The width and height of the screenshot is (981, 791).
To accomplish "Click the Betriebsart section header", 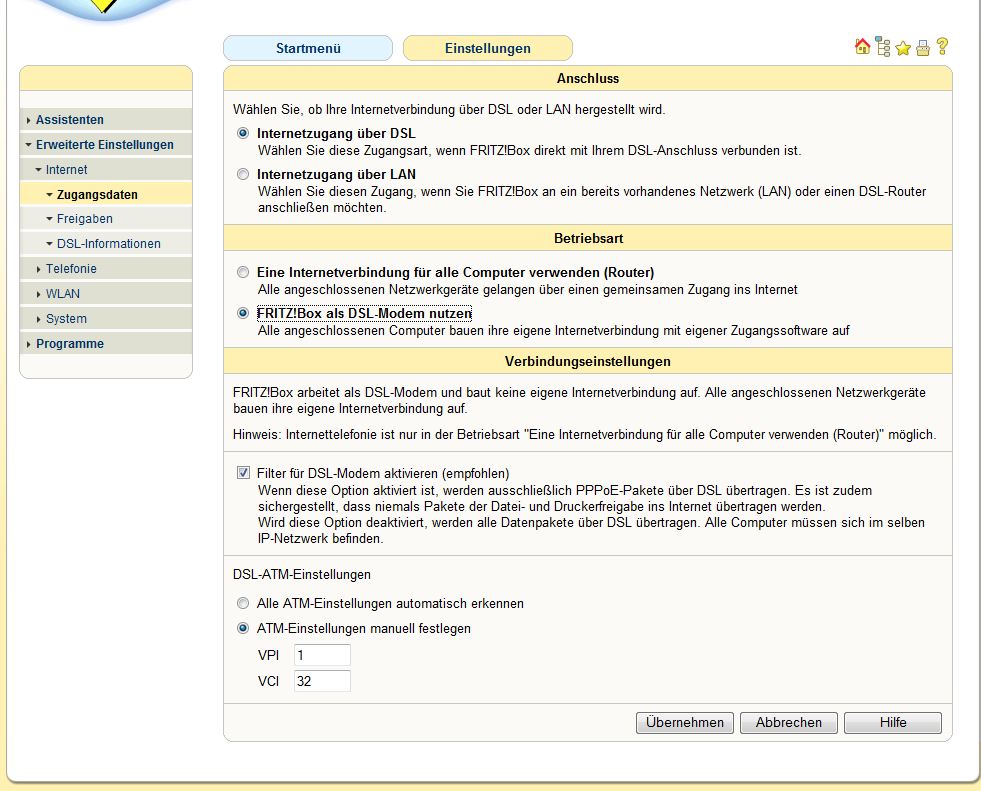I will pyautogui.click(x=588, y=238).
